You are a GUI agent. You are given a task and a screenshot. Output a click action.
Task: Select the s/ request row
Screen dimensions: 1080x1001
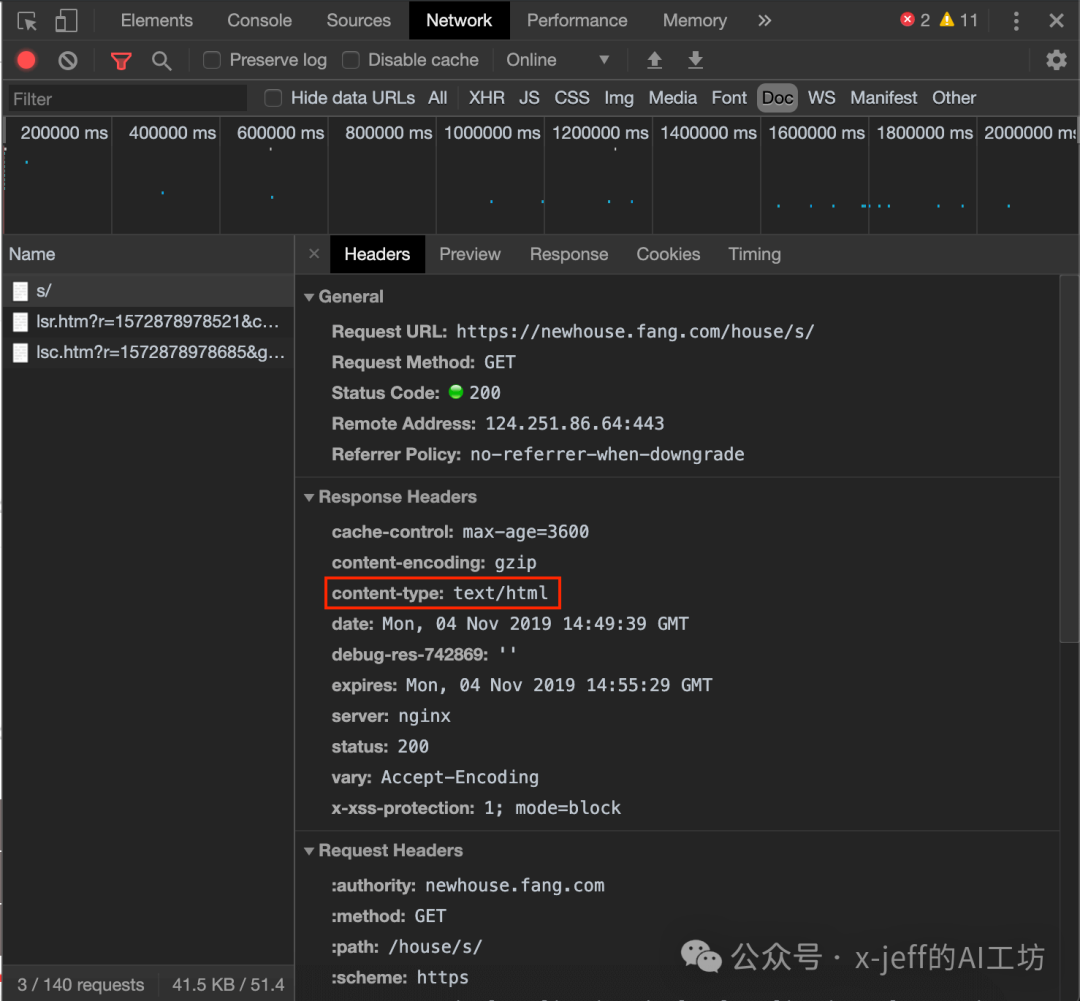pyautogui.click(x=148, y=291)
